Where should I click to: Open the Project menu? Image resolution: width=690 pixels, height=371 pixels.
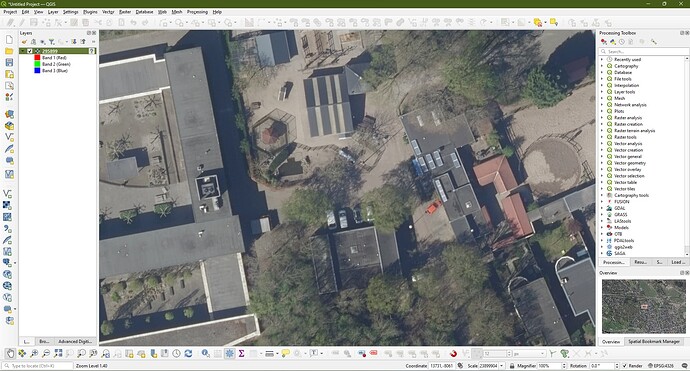[10, 12]
